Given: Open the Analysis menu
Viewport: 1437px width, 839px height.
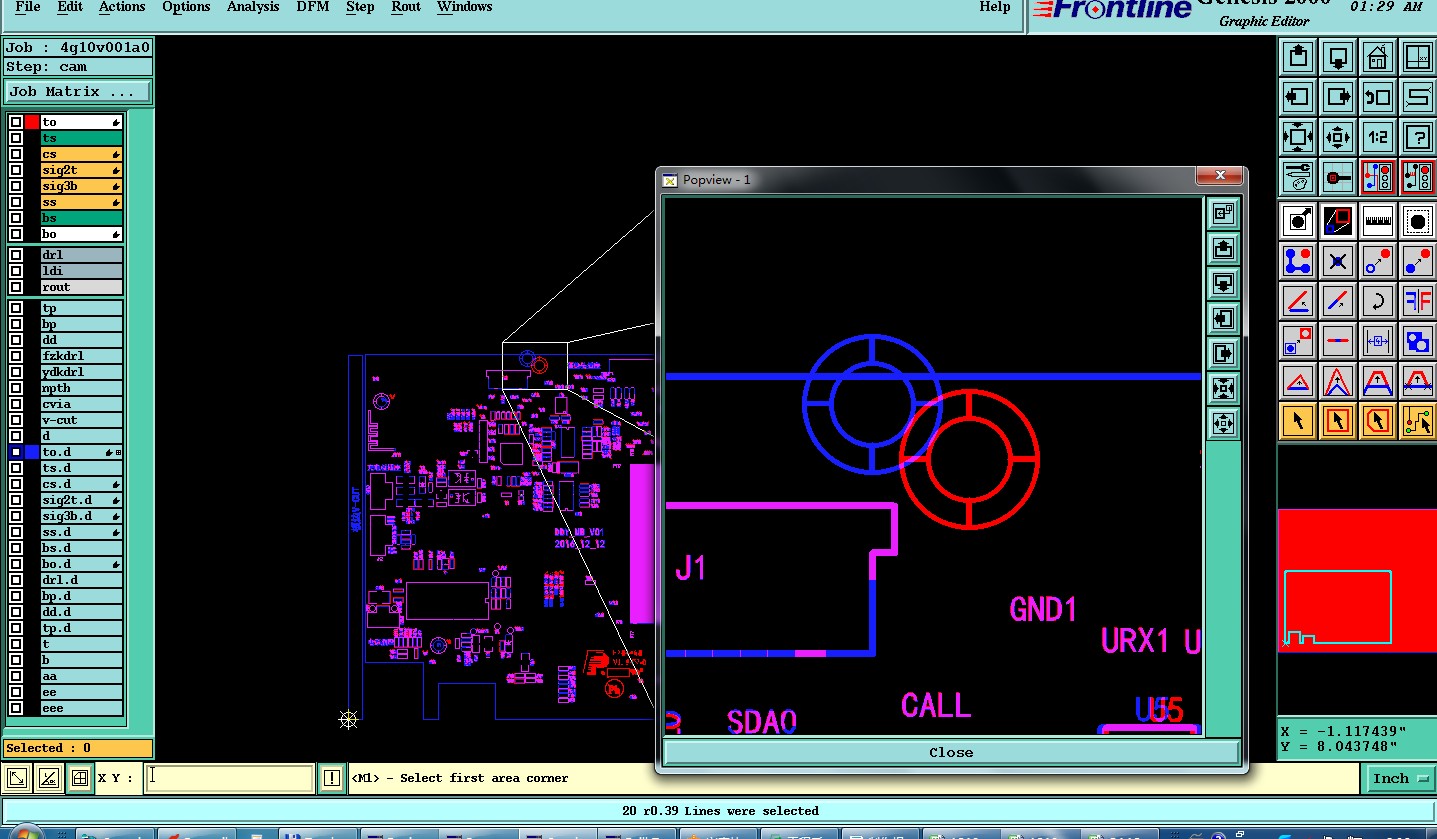Looking at the screenshot, I should pyautogui.click(x=253, y=7).
